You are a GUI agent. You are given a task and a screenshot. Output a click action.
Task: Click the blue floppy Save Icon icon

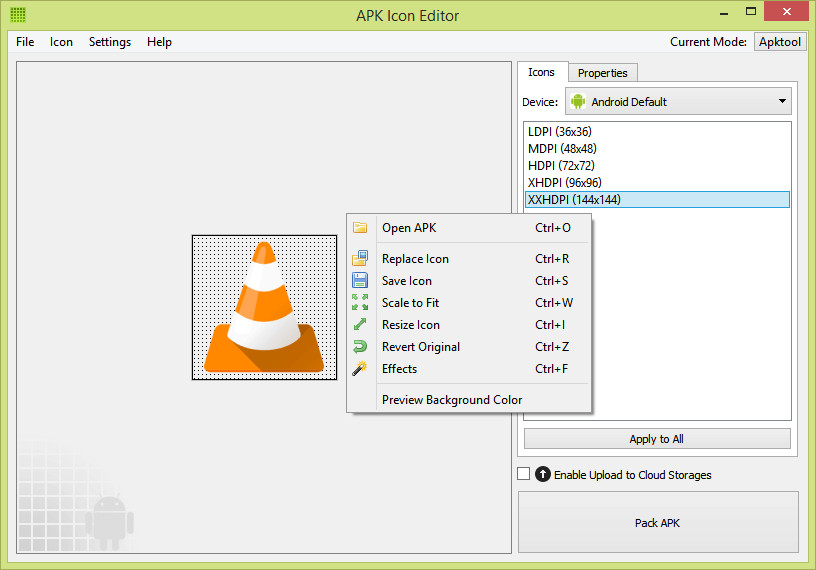[x=360, y=281]
